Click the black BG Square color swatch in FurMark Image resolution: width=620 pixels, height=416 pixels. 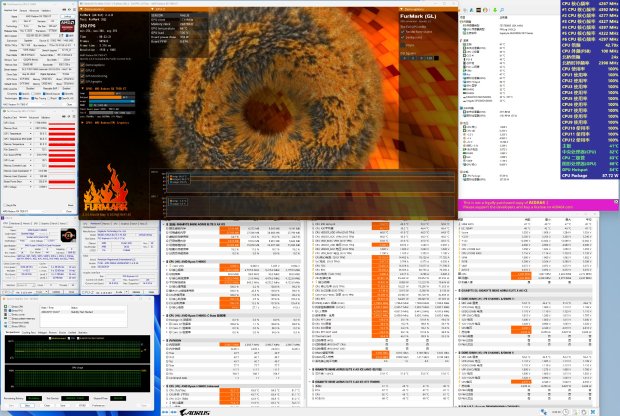coord(436,58)
